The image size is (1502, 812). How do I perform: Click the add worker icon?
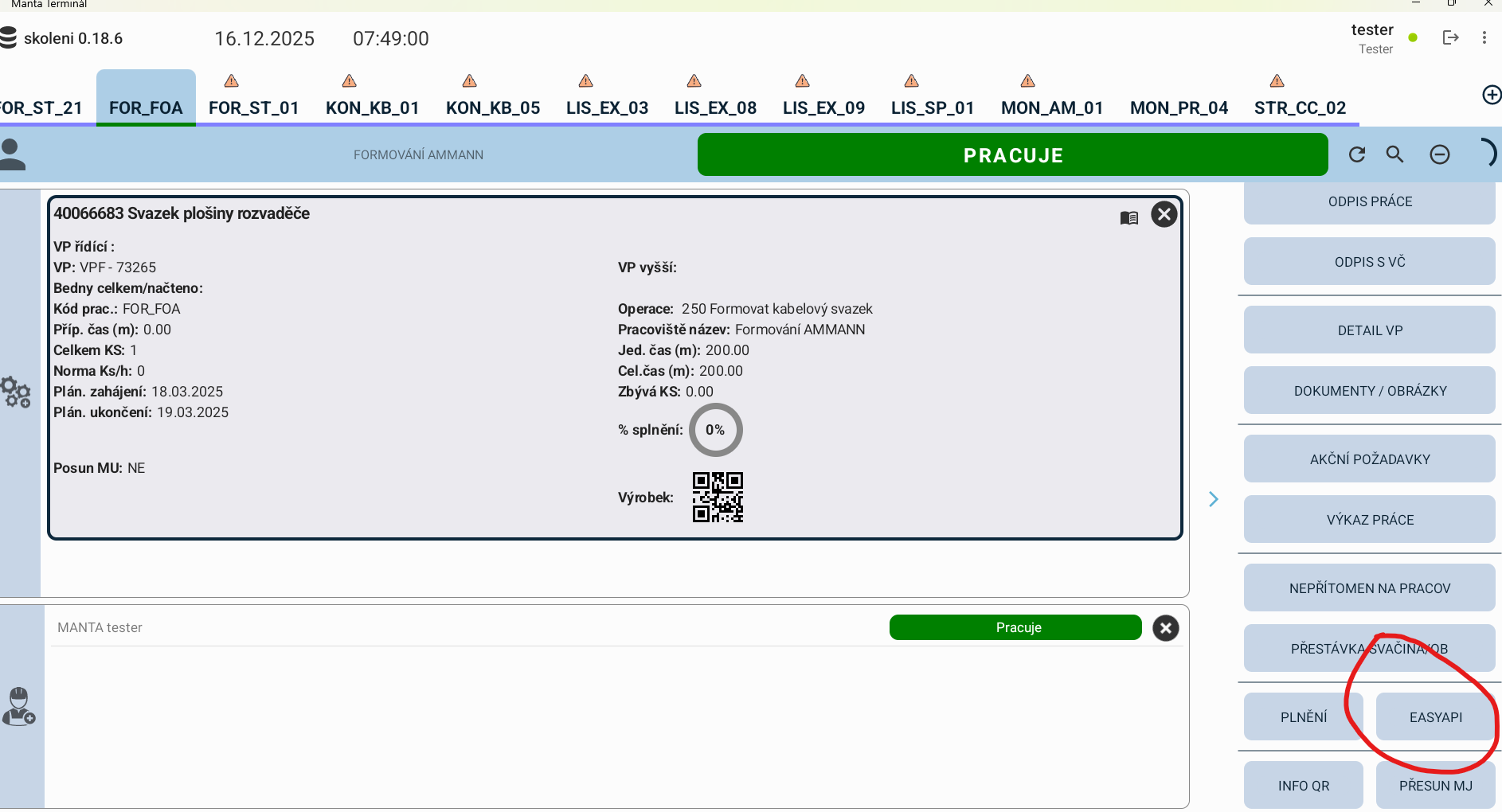tap(18, 706)
